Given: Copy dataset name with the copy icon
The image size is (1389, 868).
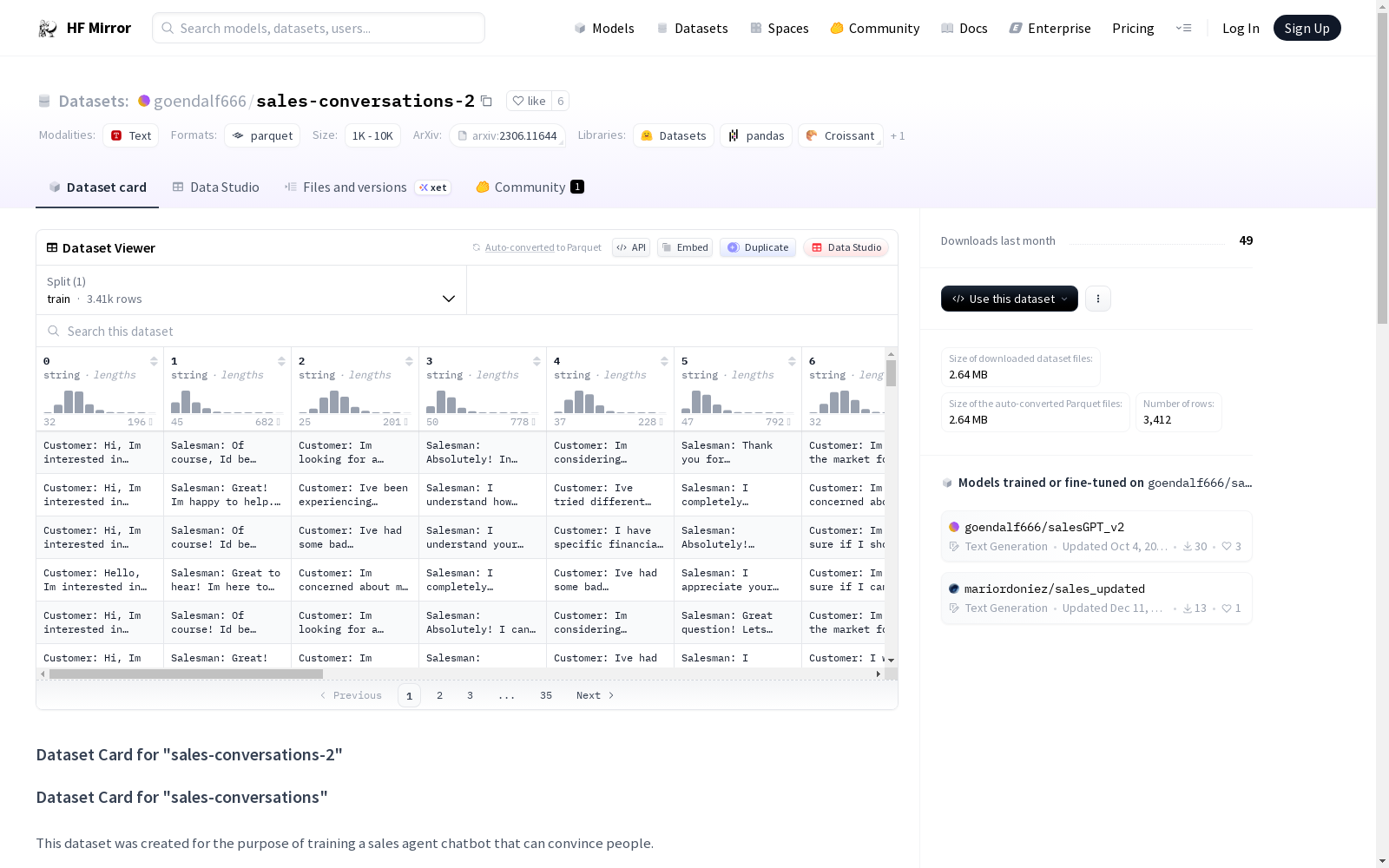Looking at the screenshot, I should click(487, 101).
